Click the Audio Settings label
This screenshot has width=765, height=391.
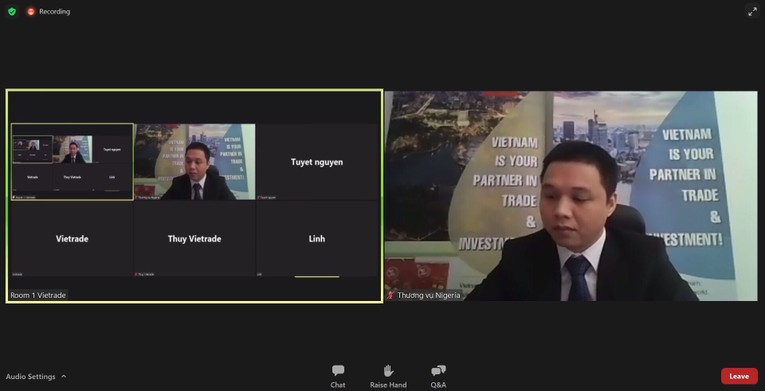click(30, 376)
